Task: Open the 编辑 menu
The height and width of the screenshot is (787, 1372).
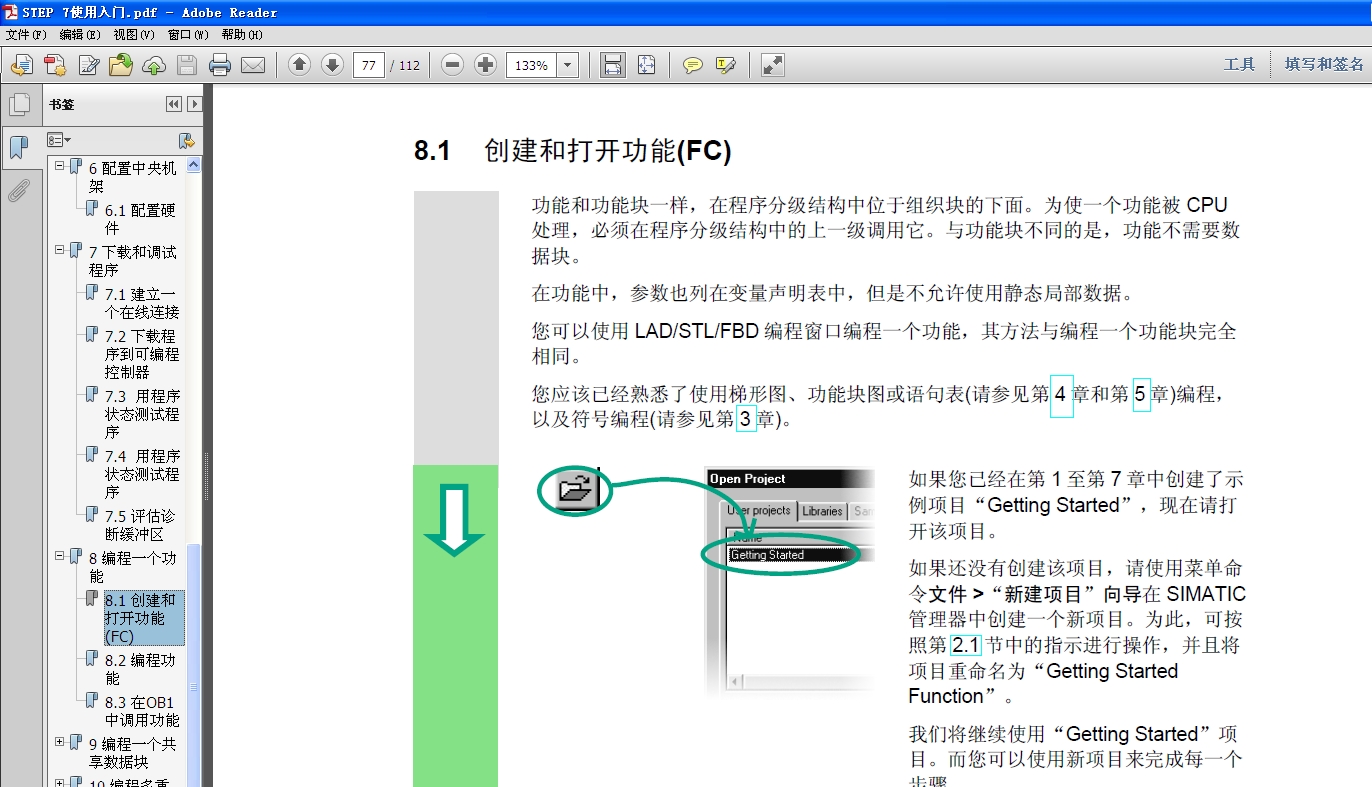Action: (x=80, y=34)
